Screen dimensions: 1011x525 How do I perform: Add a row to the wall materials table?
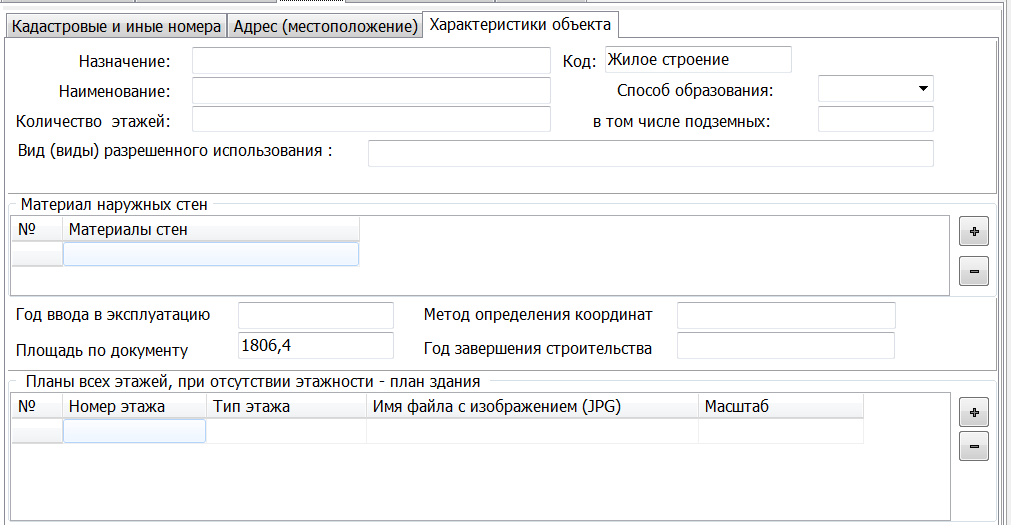973,231
